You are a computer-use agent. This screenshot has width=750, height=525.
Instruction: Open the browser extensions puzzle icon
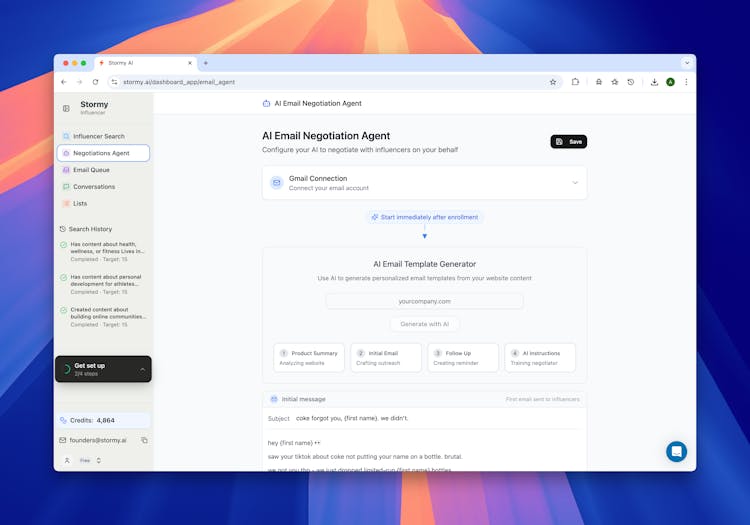(575, 82)
